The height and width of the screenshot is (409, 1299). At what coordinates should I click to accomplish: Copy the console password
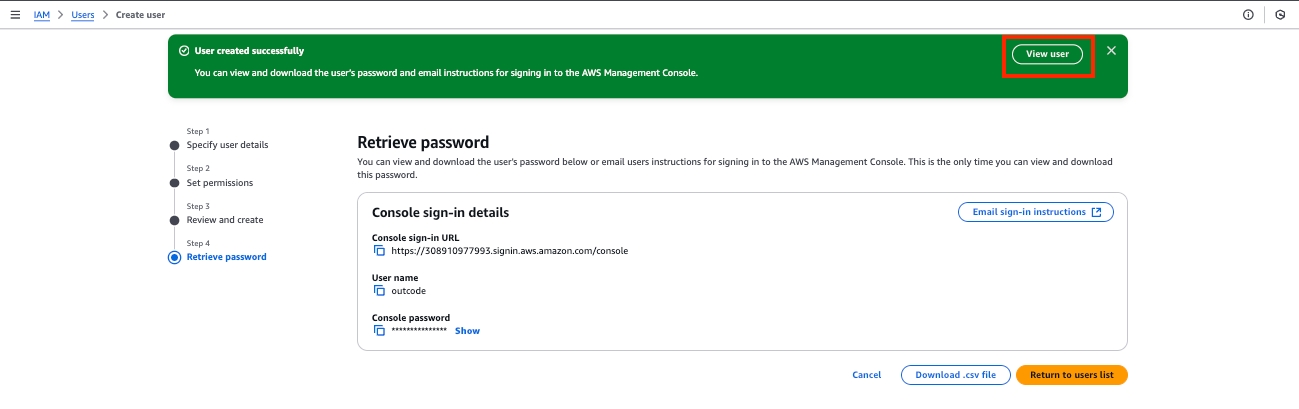(x=379, y=331)
